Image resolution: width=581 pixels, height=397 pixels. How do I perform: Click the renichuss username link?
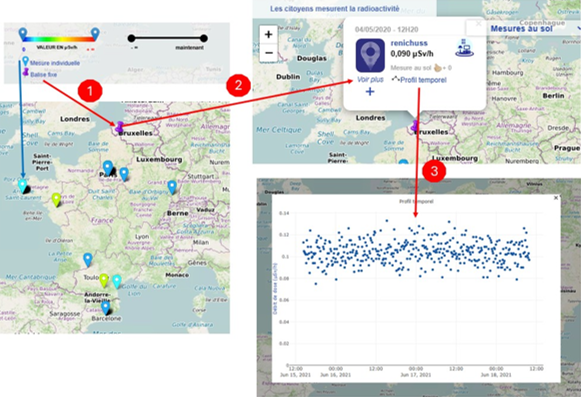point(409,43)
